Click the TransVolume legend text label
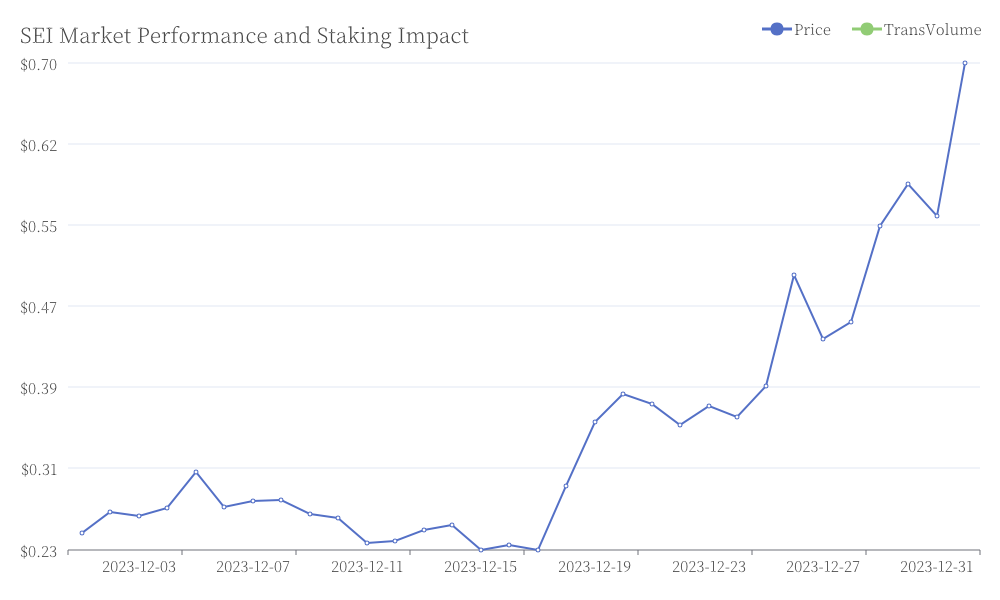 click(932, 30)
